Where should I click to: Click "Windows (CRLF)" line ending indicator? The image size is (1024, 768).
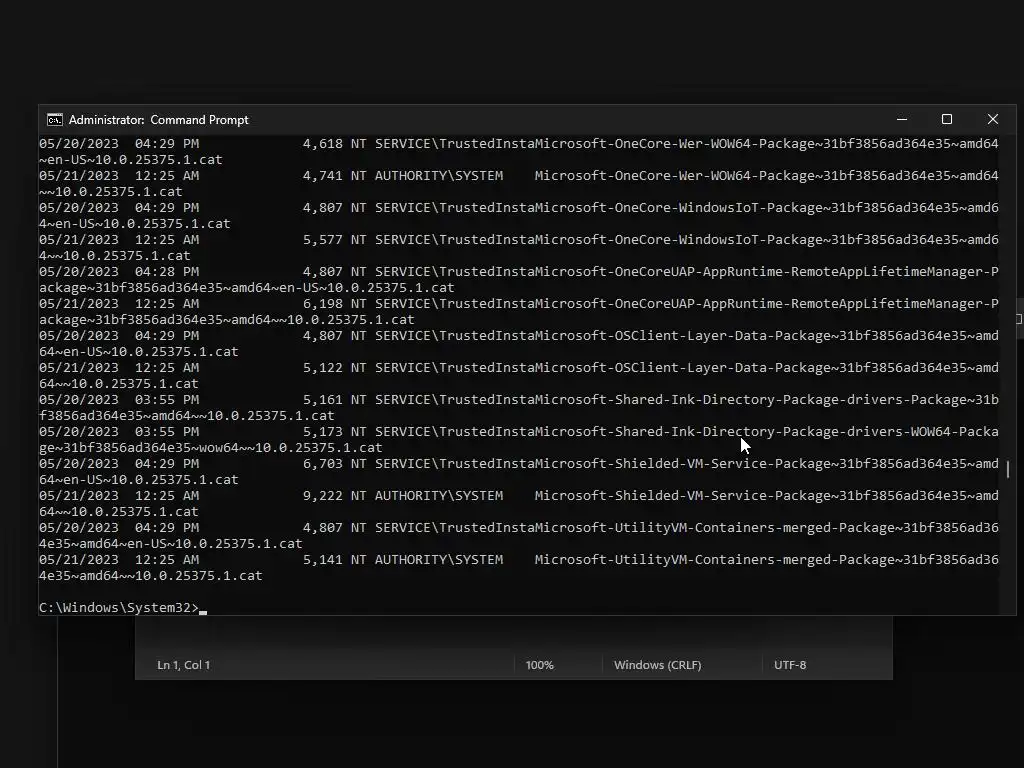pyautogui.click(x=658, y=665)
